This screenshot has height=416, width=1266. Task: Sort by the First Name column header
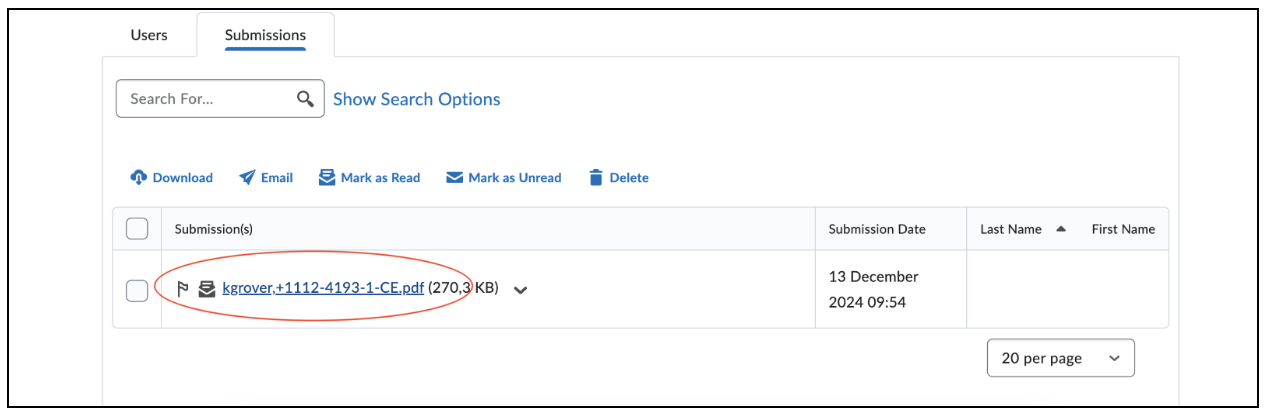(x=1123, y=229)
